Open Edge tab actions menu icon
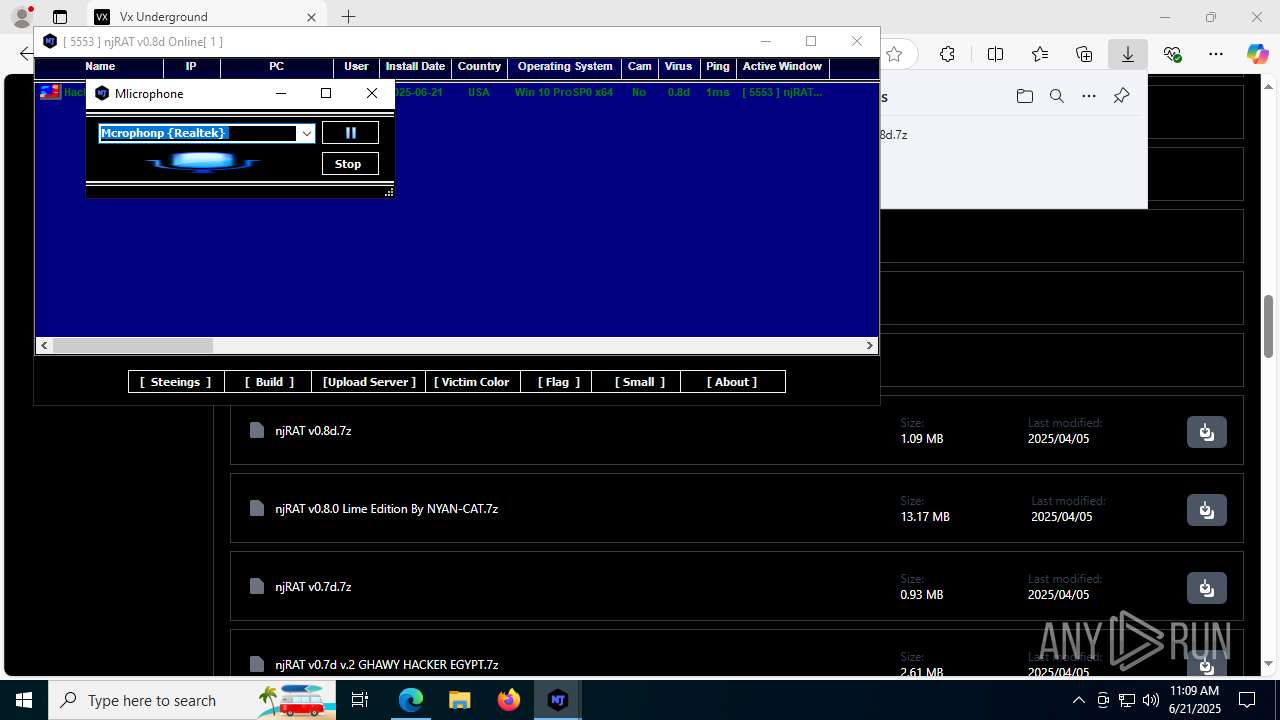Image resolution: width=1280 pixels, height=720 pixels. (x=60, y=17)
